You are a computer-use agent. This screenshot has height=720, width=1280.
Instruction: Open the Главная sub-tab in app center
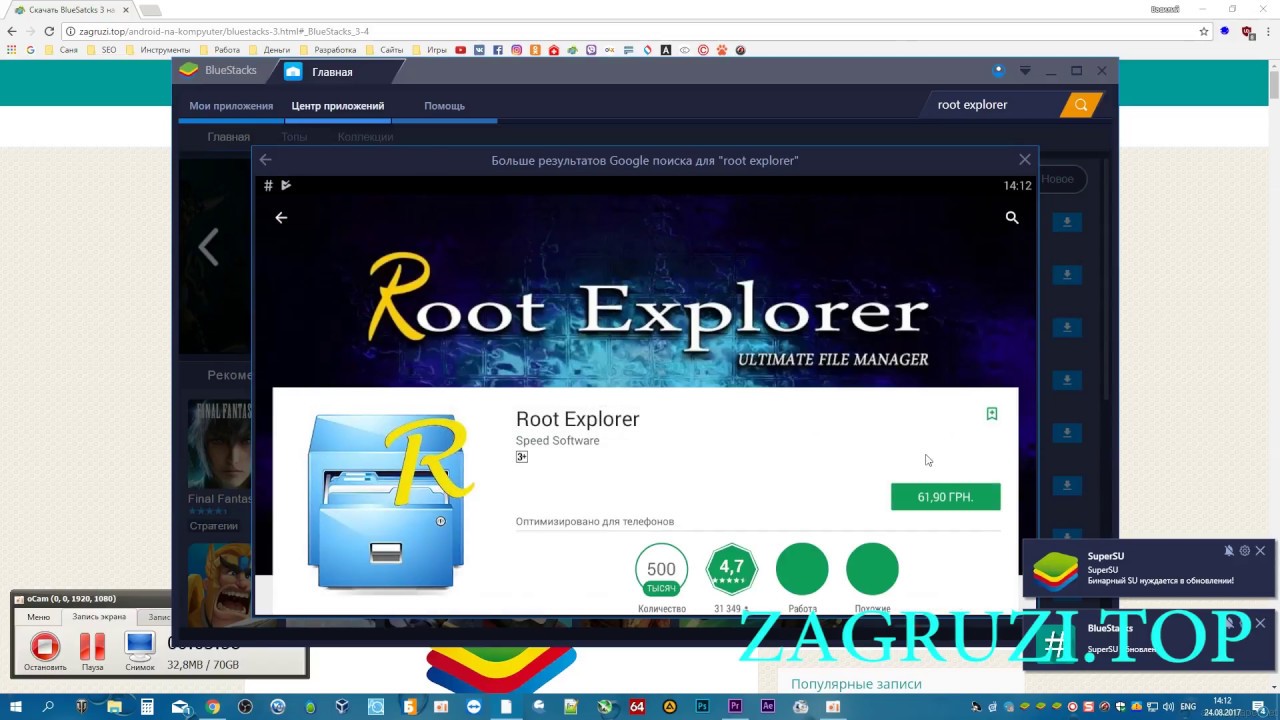click(x=228, y=137)
